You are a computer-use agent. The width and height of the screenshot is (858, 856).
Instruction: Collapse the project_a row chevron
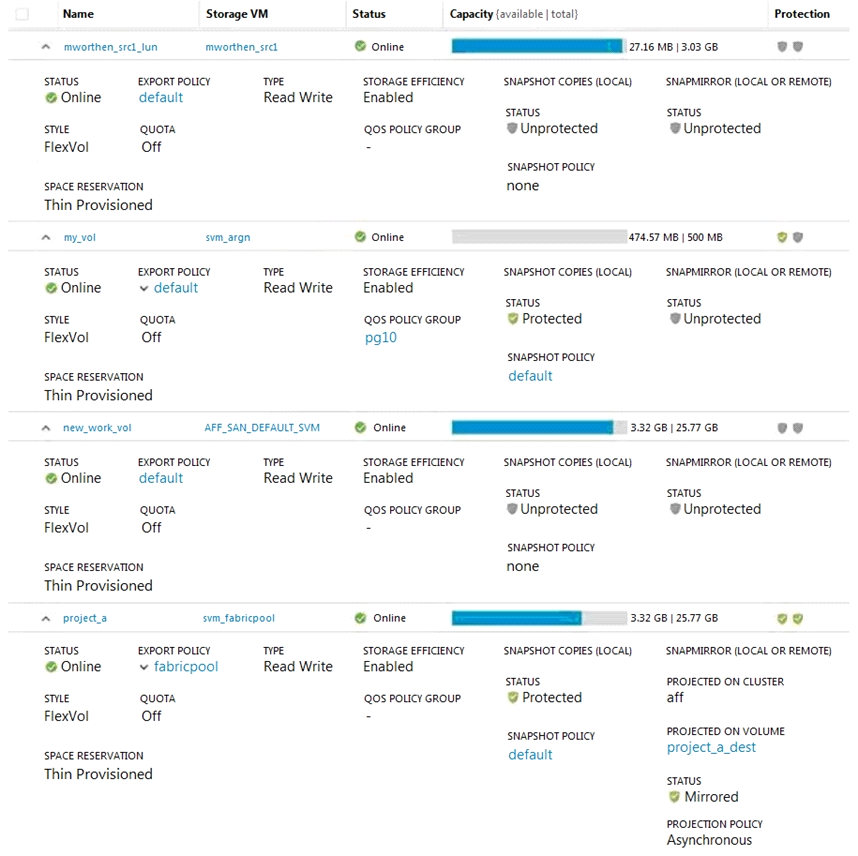[46, 618]
